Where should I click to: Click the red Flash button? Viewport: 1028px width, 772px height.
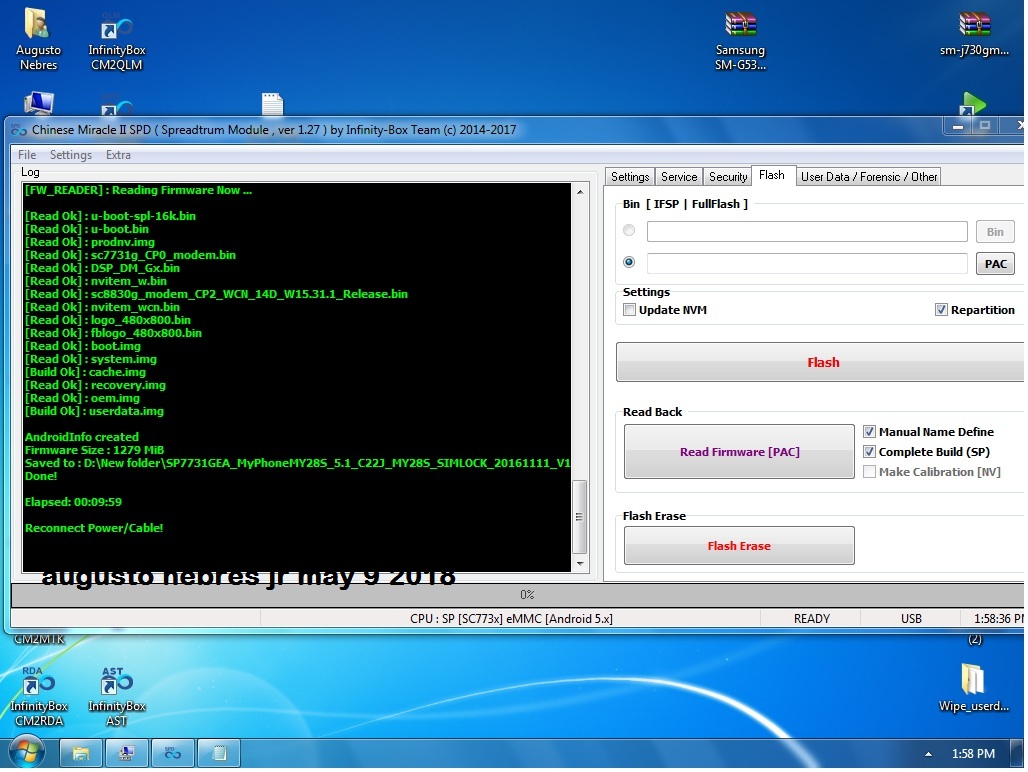822,362
